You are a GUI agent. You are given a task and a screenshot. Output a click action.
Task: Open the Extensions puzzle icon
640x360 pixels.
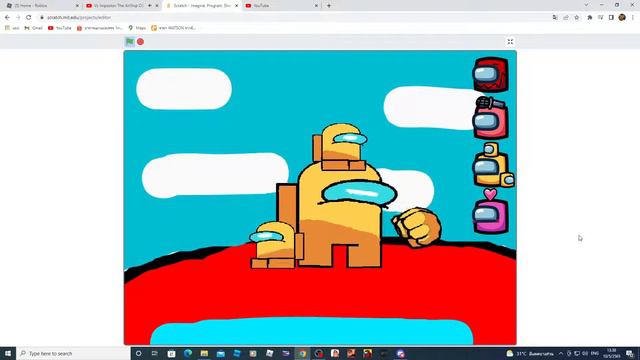pyautogui.click(x=590, y=18)
